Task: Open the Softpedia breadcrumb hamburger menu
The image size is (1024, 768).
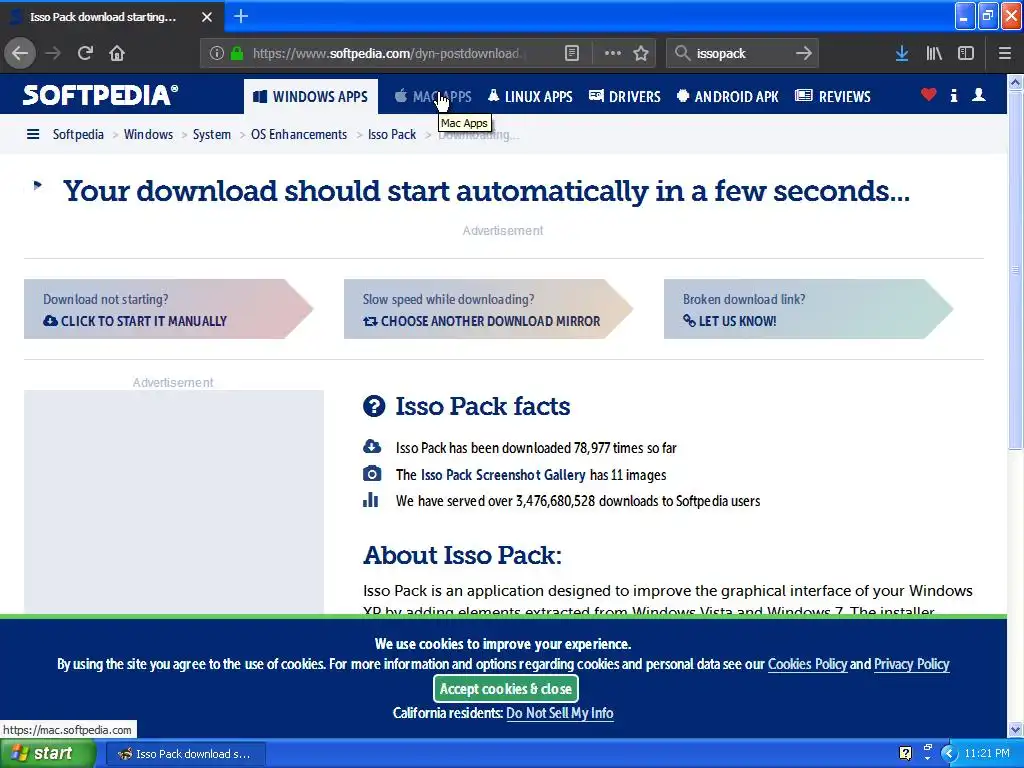Action: click(x=33, y=135)
